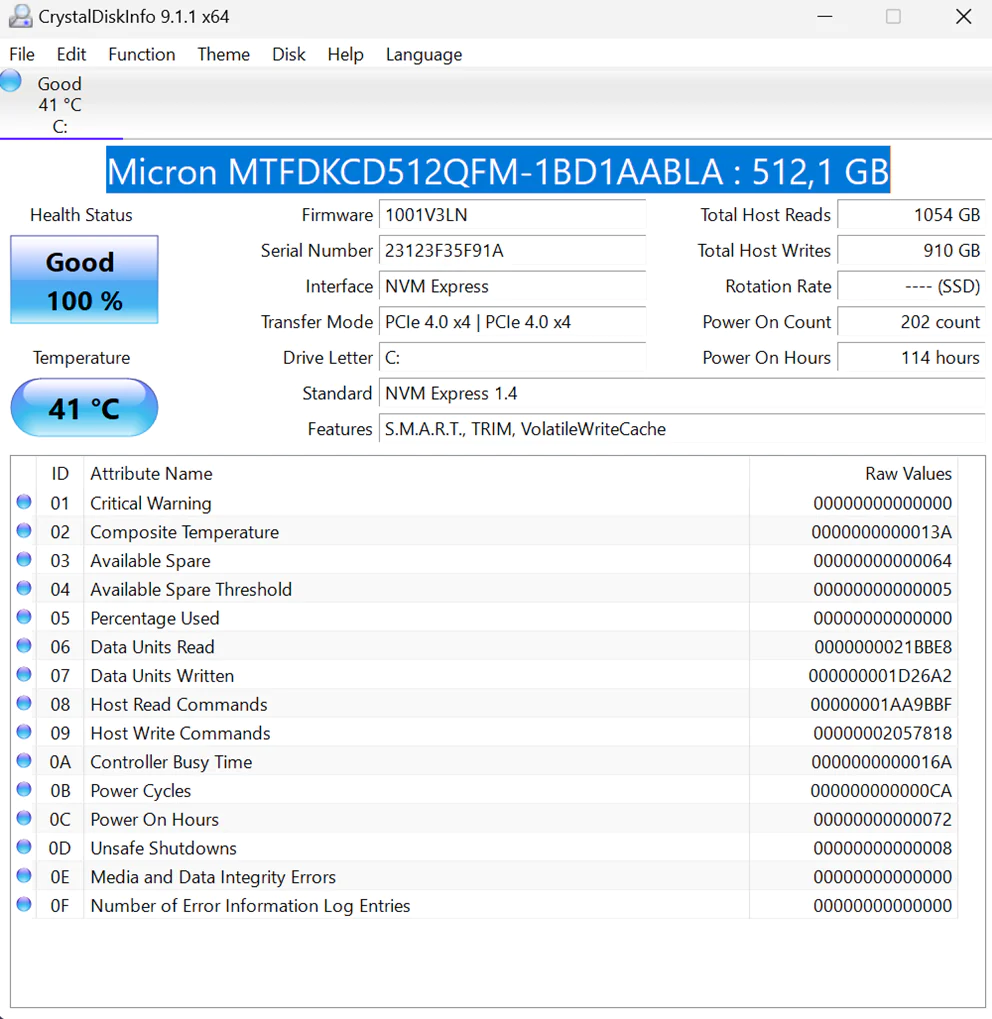992x1019 pixels.
Task: Click the Rotation Rate value ---- (SSD)
Action: pyautogui.click(x=911, y=287)
